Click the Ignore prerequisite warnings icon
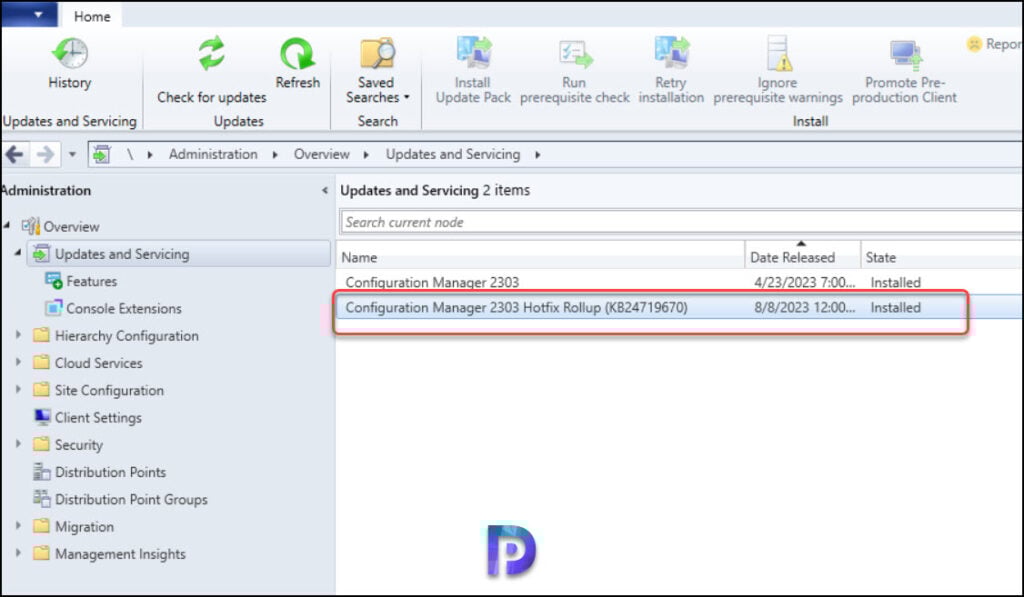This screenshot has width=1024, height=597. (778, 53)
